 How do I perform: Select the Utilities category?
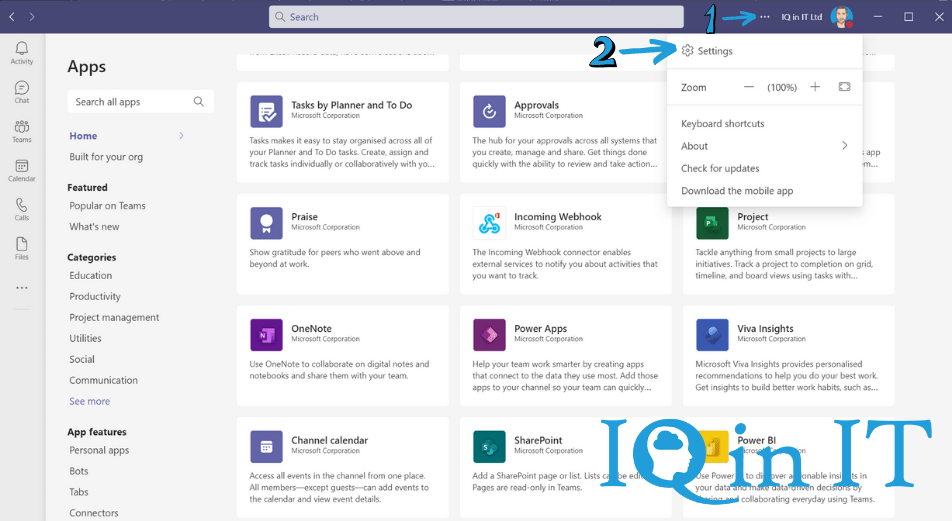(x=85, y=338)
